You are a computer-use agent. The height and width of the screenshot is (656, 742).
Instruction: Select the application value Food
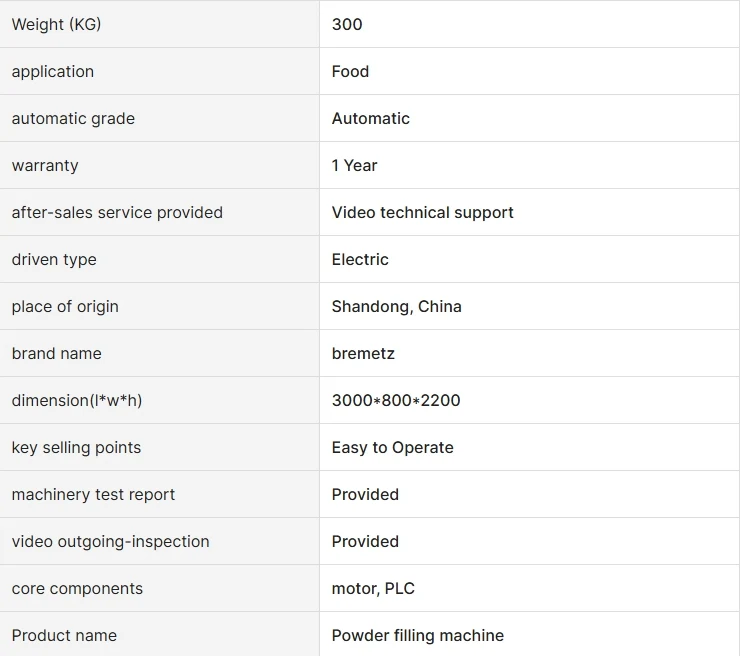click(x=350, y=71)
